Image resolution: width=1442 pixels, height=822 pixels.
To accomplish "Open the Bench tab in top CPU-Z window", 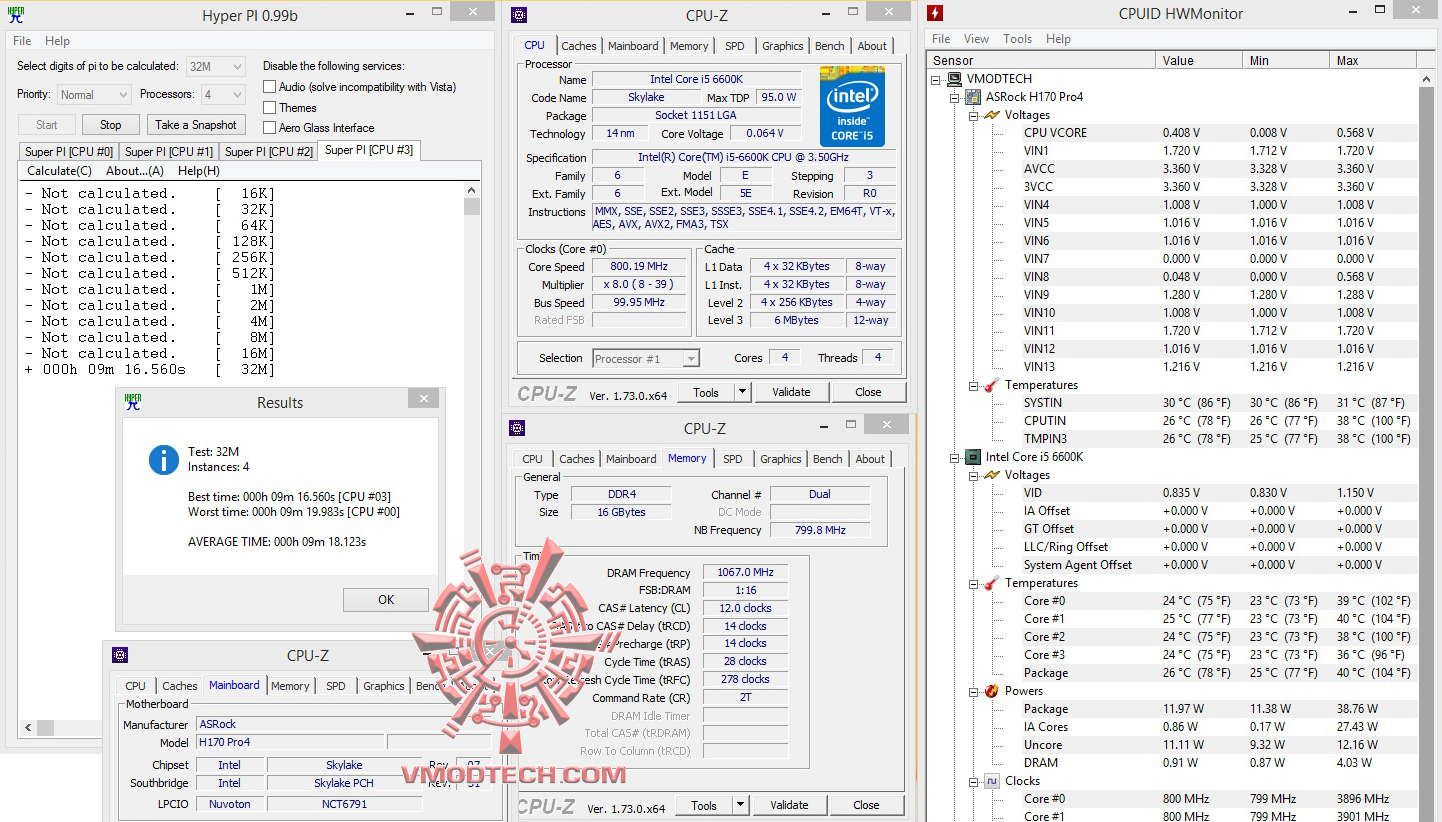I will (830, 46).
